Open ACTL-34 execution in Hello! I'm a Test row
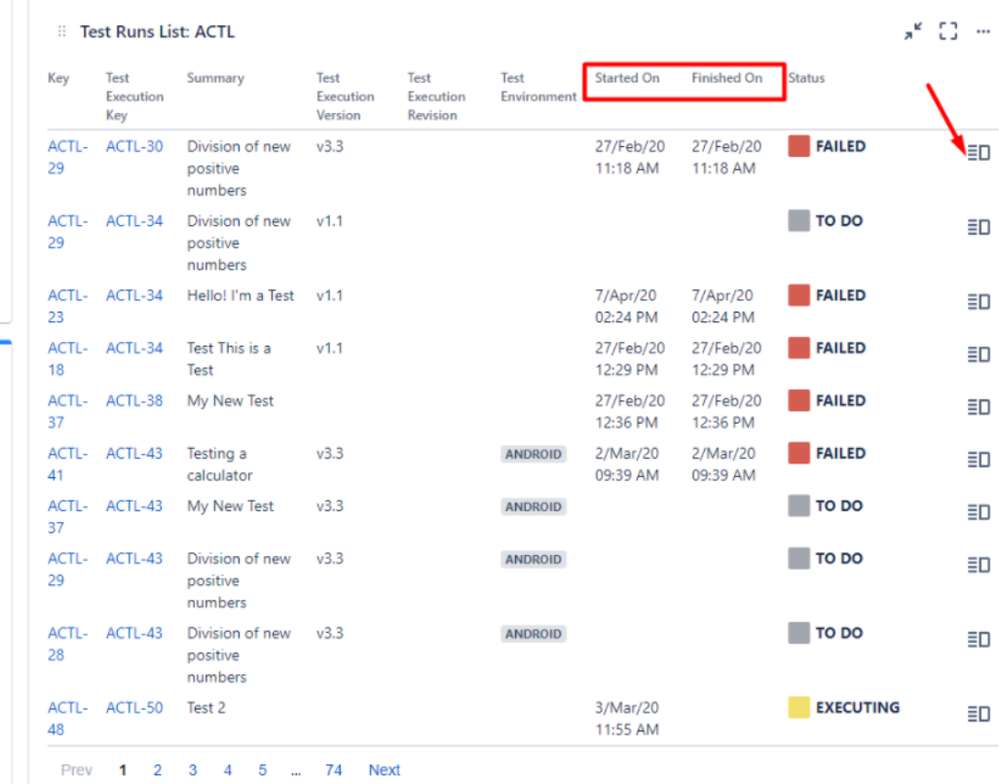The height and width of the screenshot is (784, 999). pos(134,296)
